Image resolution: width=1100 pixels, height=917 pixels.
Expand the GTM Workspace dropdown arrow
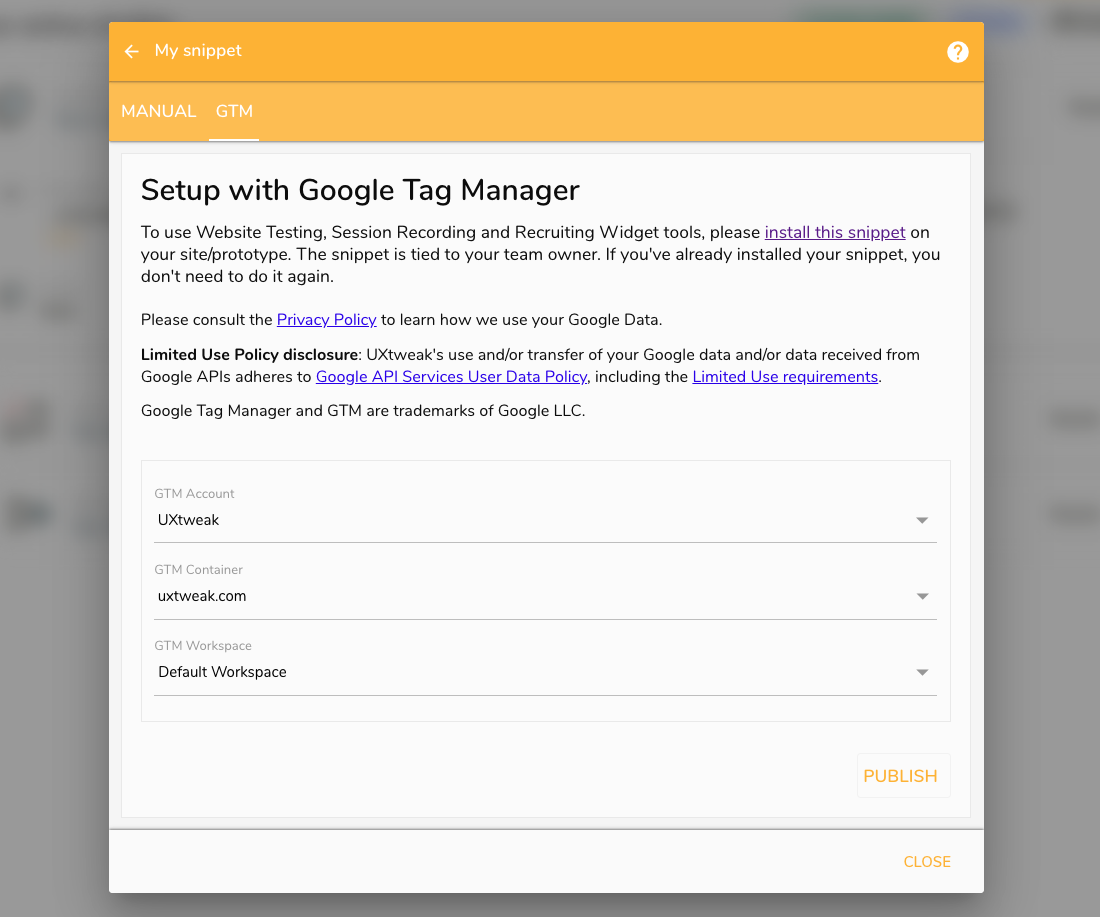coord(922,672)
